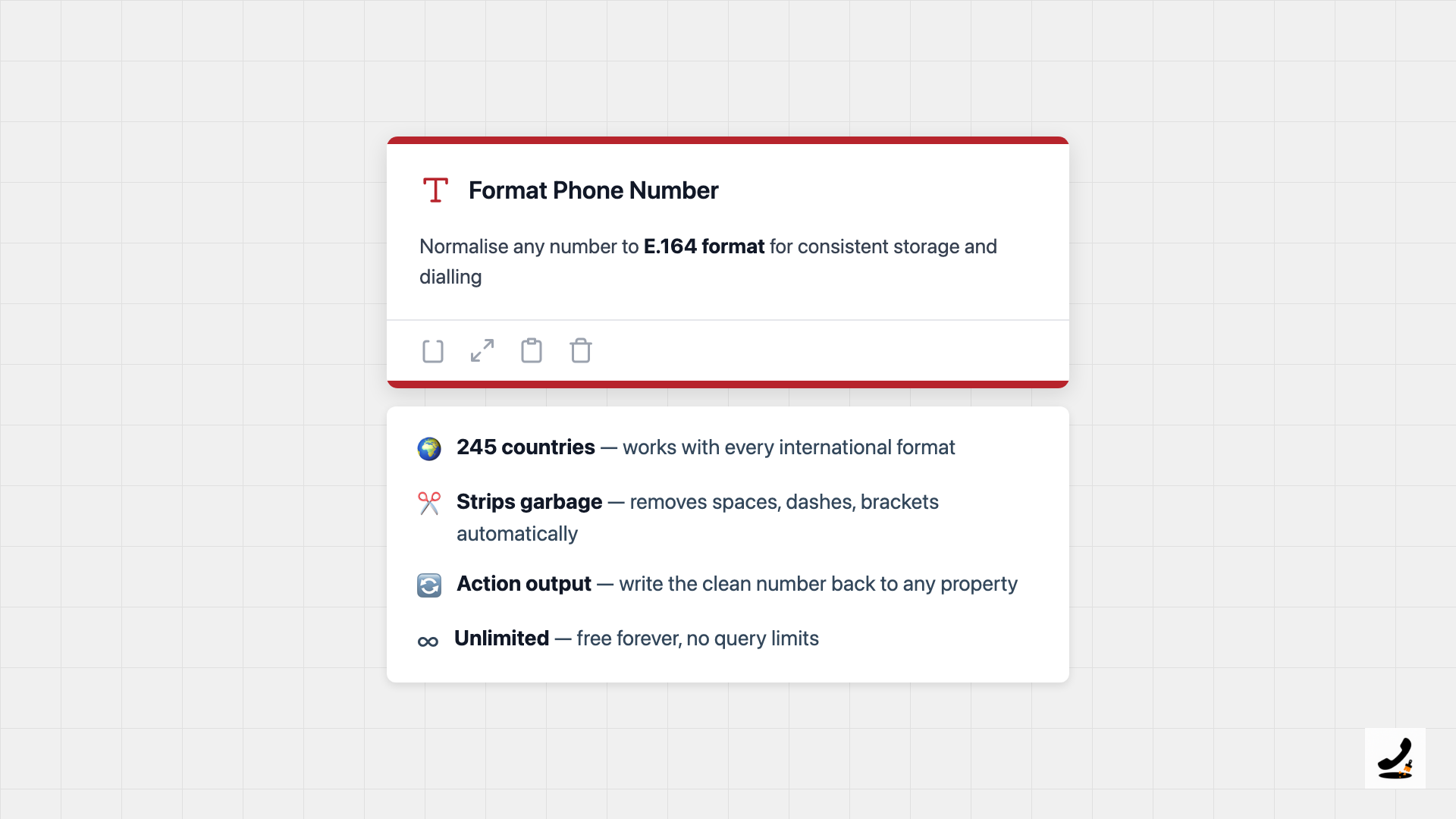The image size is (1456, 819).
Task: Click the red bar below the toolbar icons
Action: pos(728,384)
